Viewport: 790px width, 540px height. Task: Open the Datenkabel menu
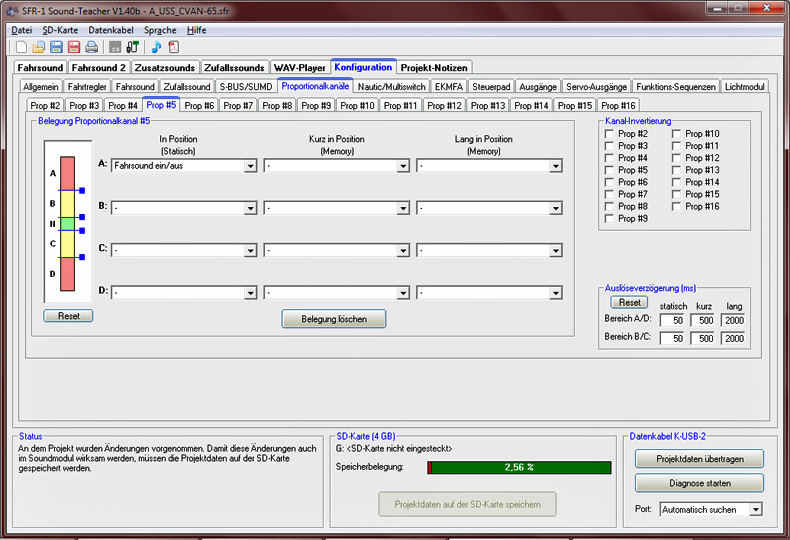coord(111,30)
